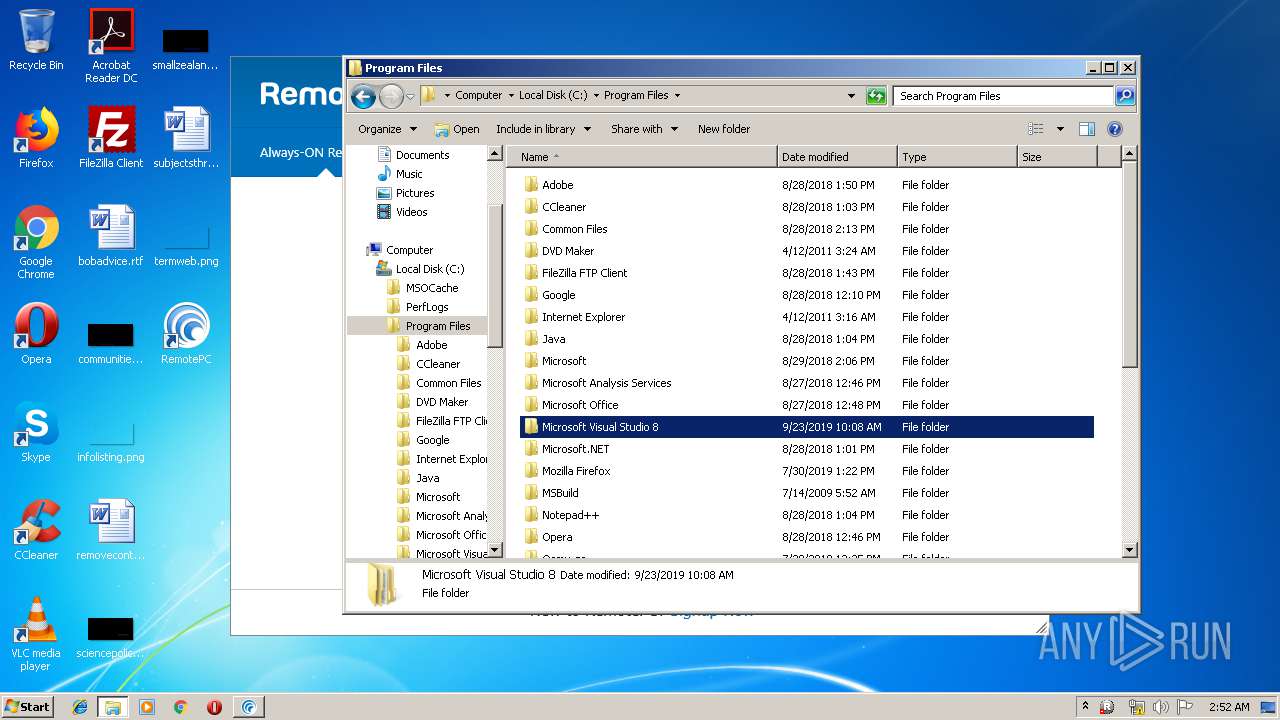The height and width of the screenshot is (720, 1280).
Task: Select Videos in navigation pane
Action: coord(411,212)
